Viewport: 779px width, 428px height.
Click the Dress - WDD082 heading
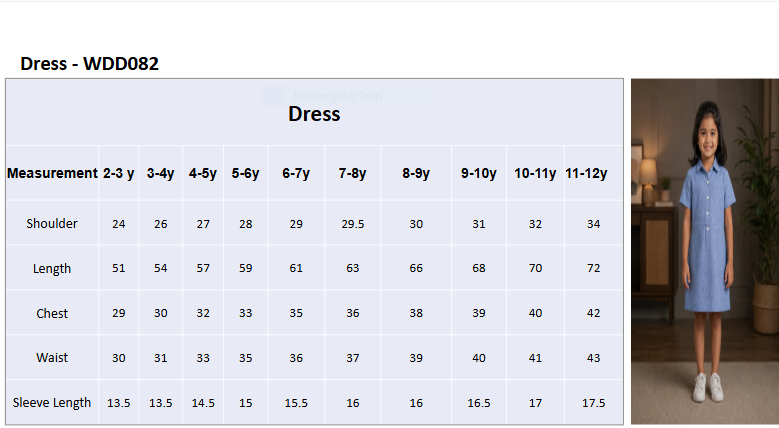tap(89, 64)
